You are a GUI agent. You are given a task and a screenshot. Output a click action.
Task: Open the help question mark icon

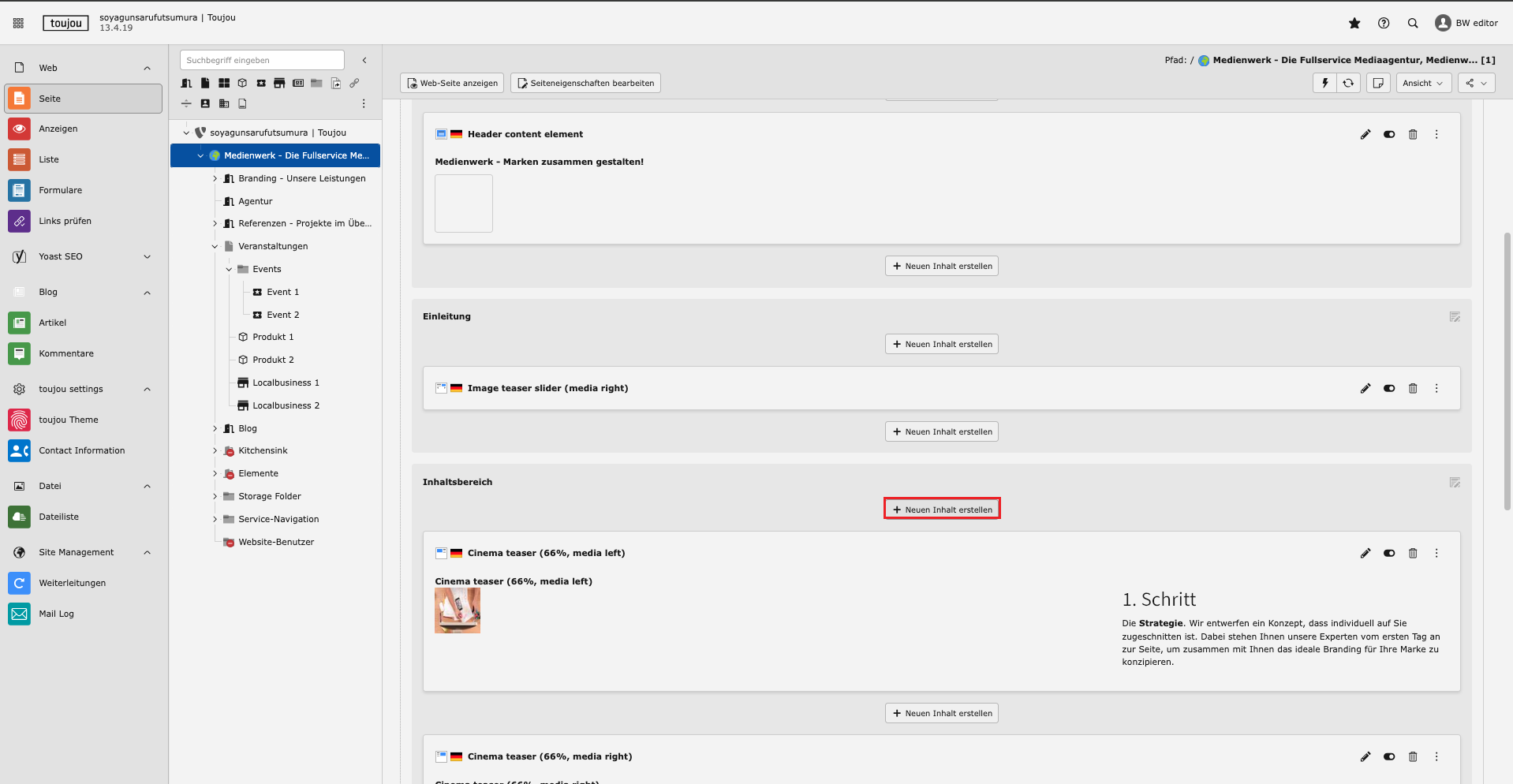click(x=1384, y=24)
